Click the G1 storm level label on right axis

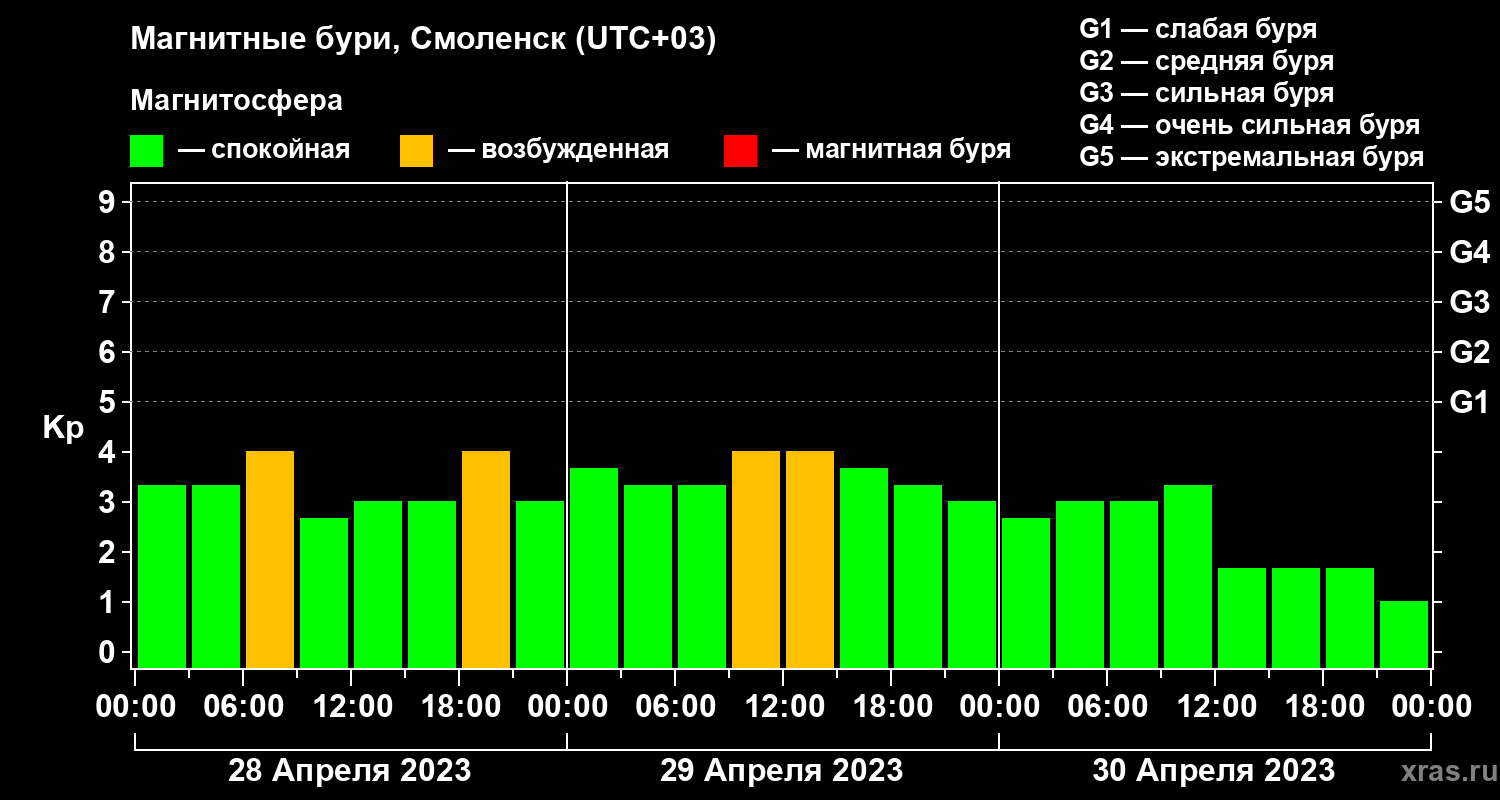tap(1470, 402)
